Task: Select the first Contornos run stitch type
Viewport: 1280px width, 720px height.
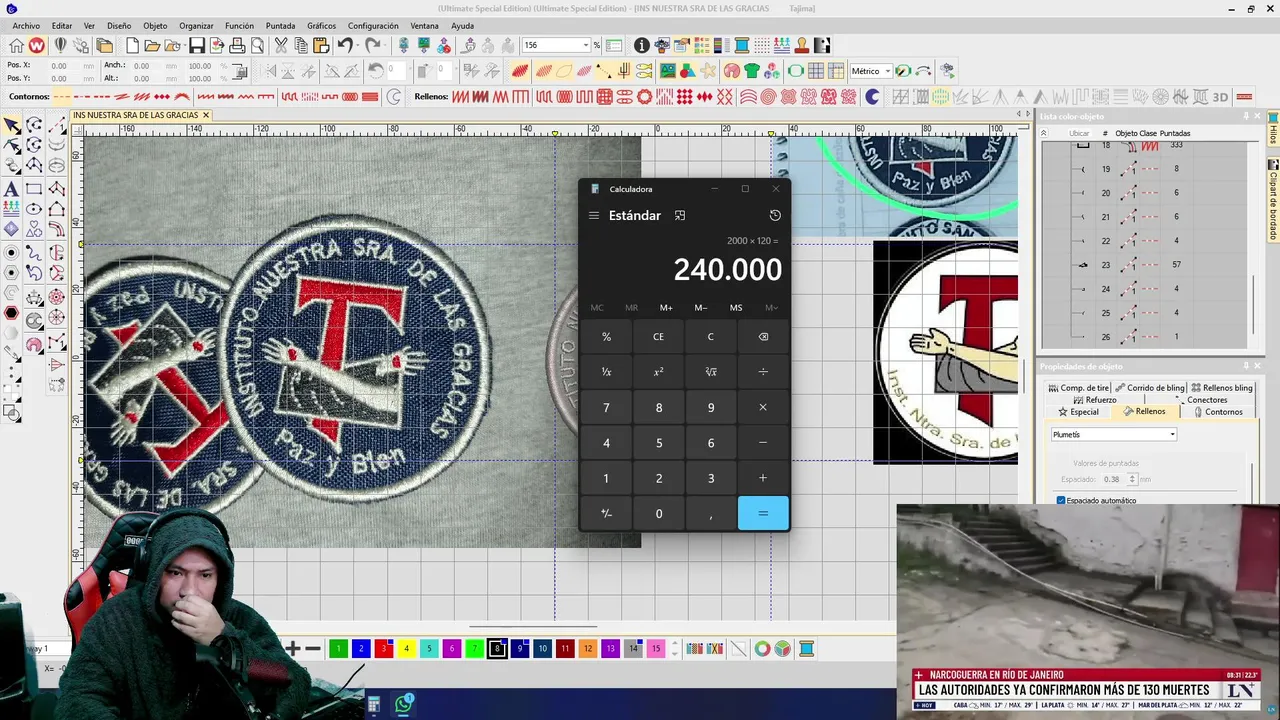Action: click(x=62, y=97)
